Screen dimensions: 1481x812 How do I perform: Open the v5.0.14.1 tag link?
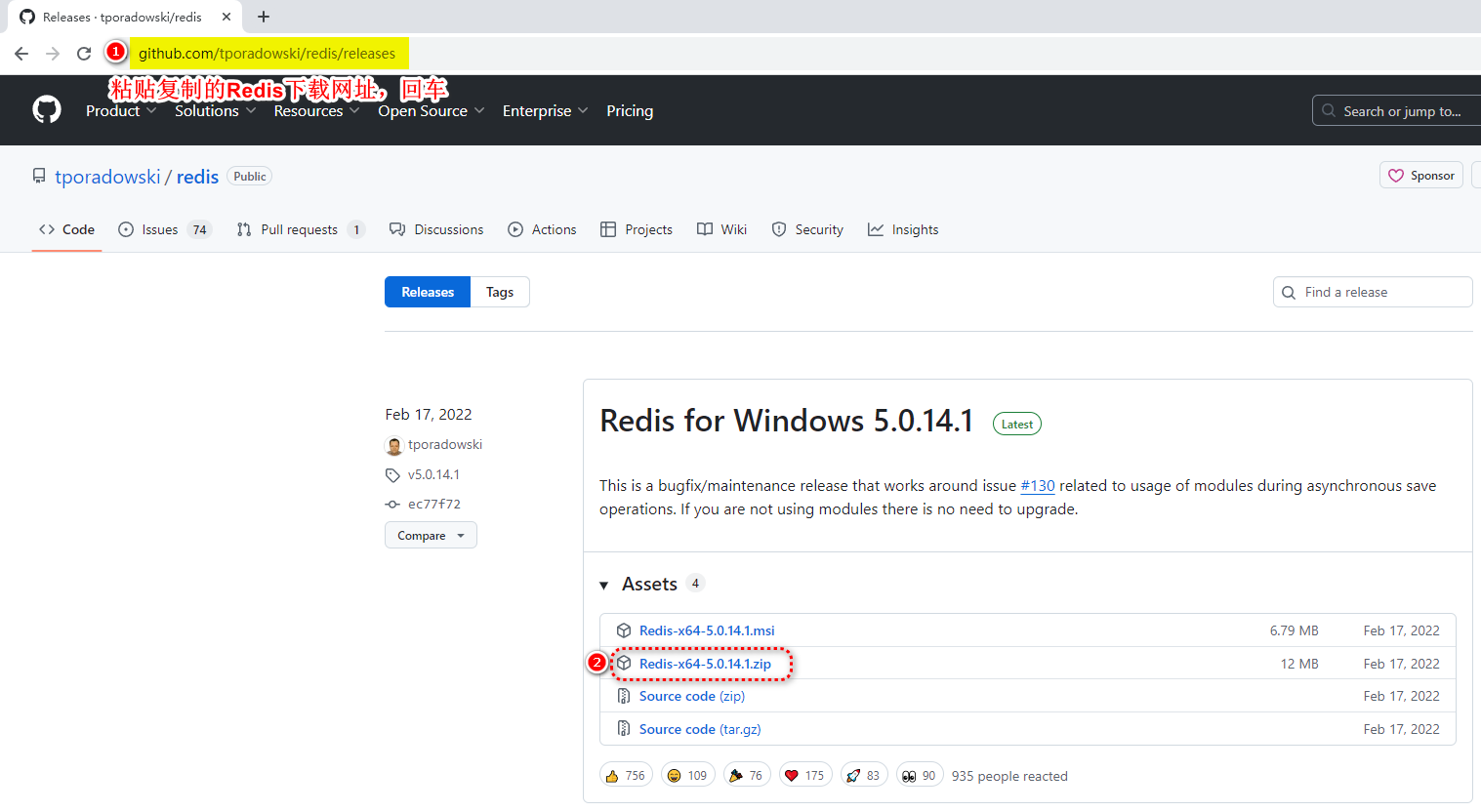(x=433, y=474)
